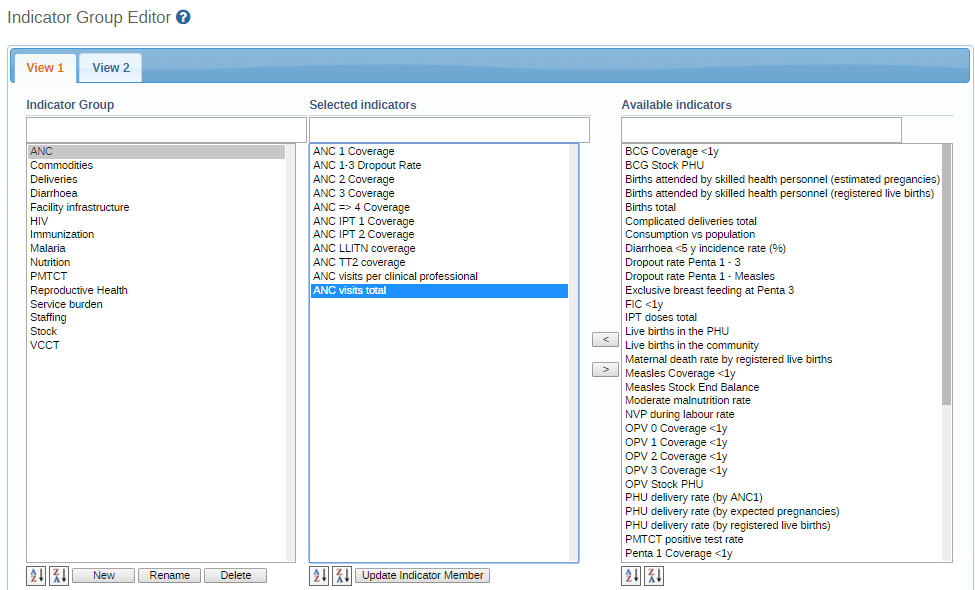Sort available indicators ascending A-Z
The height and width of the screenshot is (590, 975).
(x=631, y=576)
